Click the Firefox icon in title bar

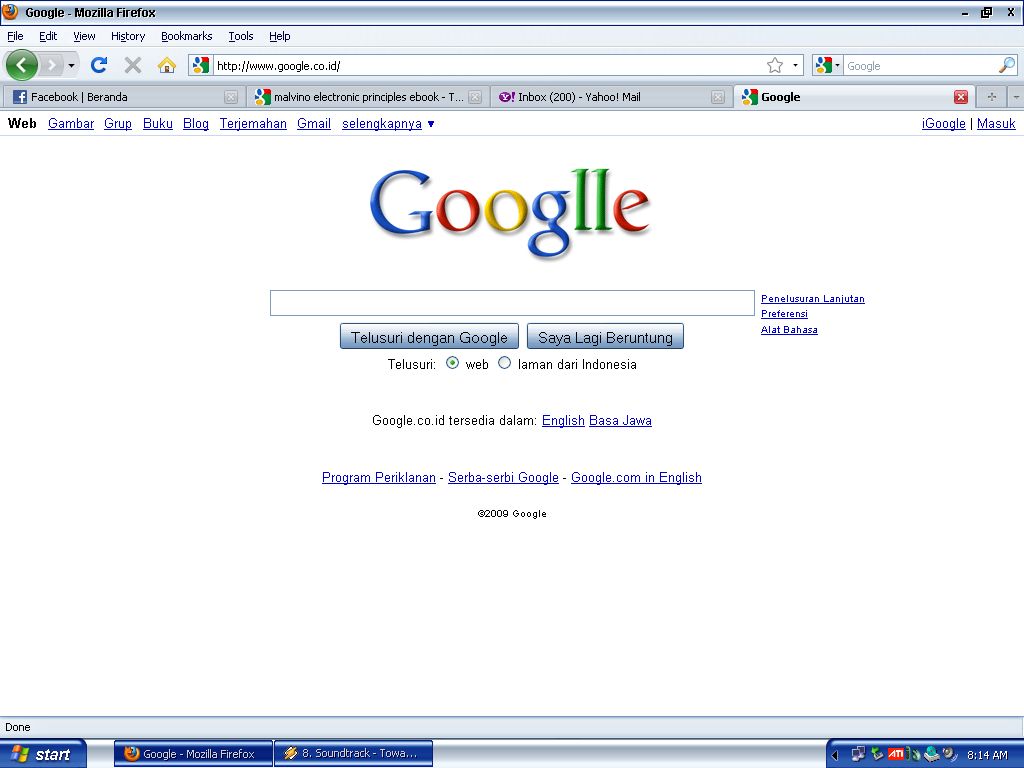[10, 12]
